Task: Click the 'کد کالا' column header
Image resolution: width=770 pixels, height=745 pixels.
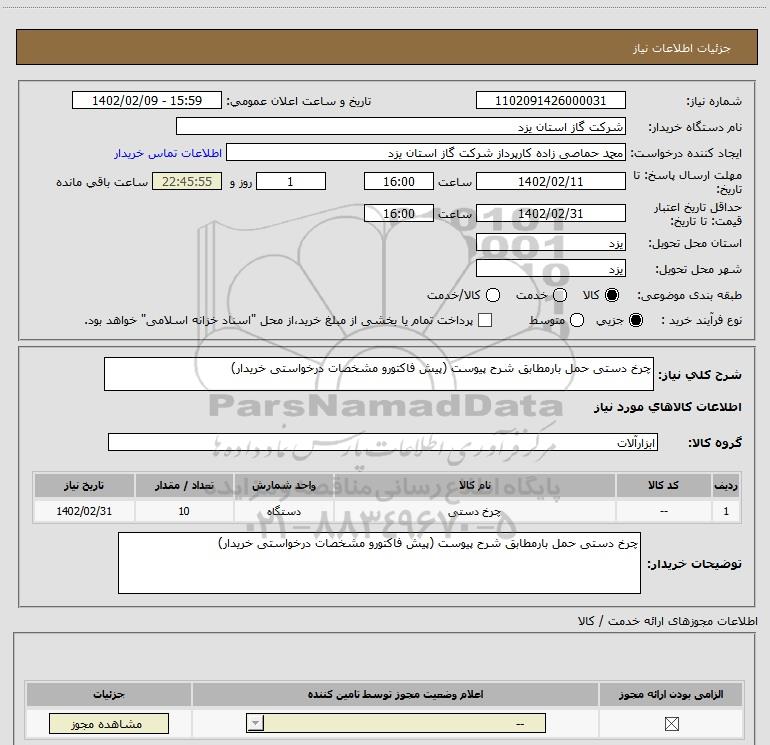Action: 663,485
